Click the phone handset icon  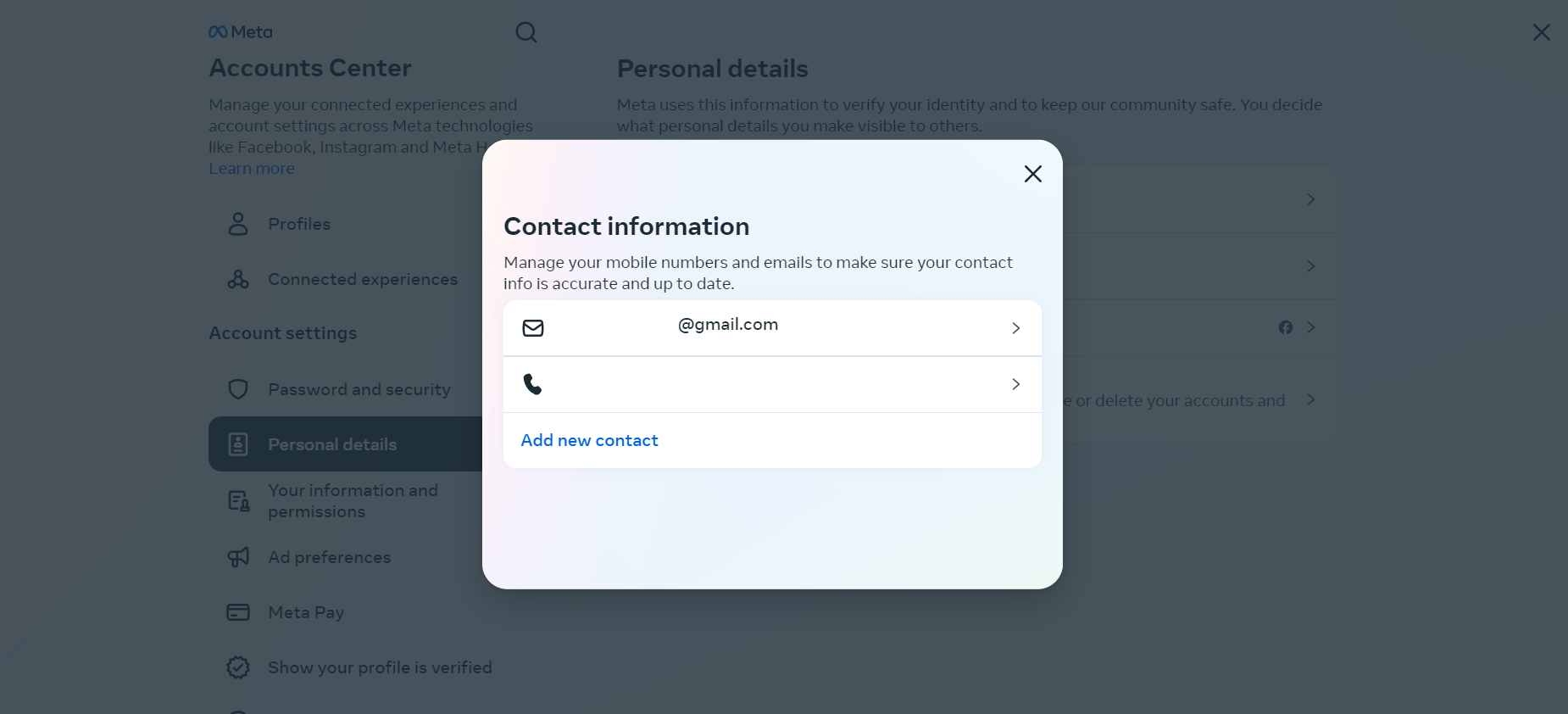click(x=532, y=384)
